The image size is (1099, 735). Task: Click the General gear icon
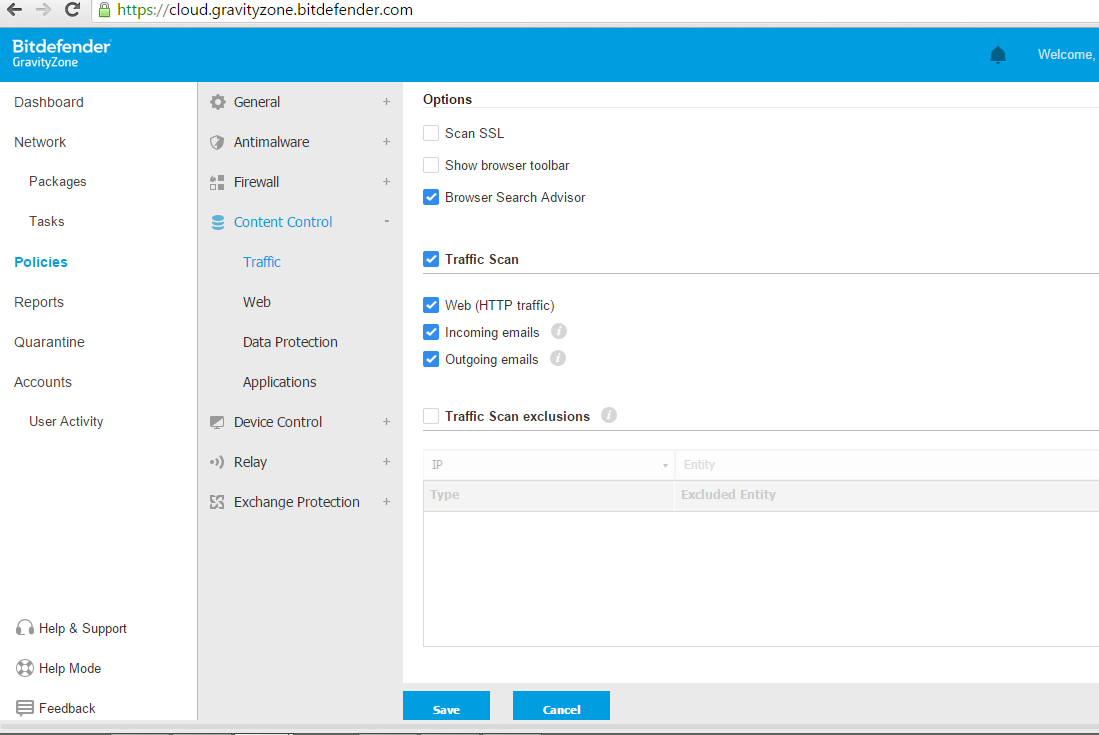coord(217,102)
